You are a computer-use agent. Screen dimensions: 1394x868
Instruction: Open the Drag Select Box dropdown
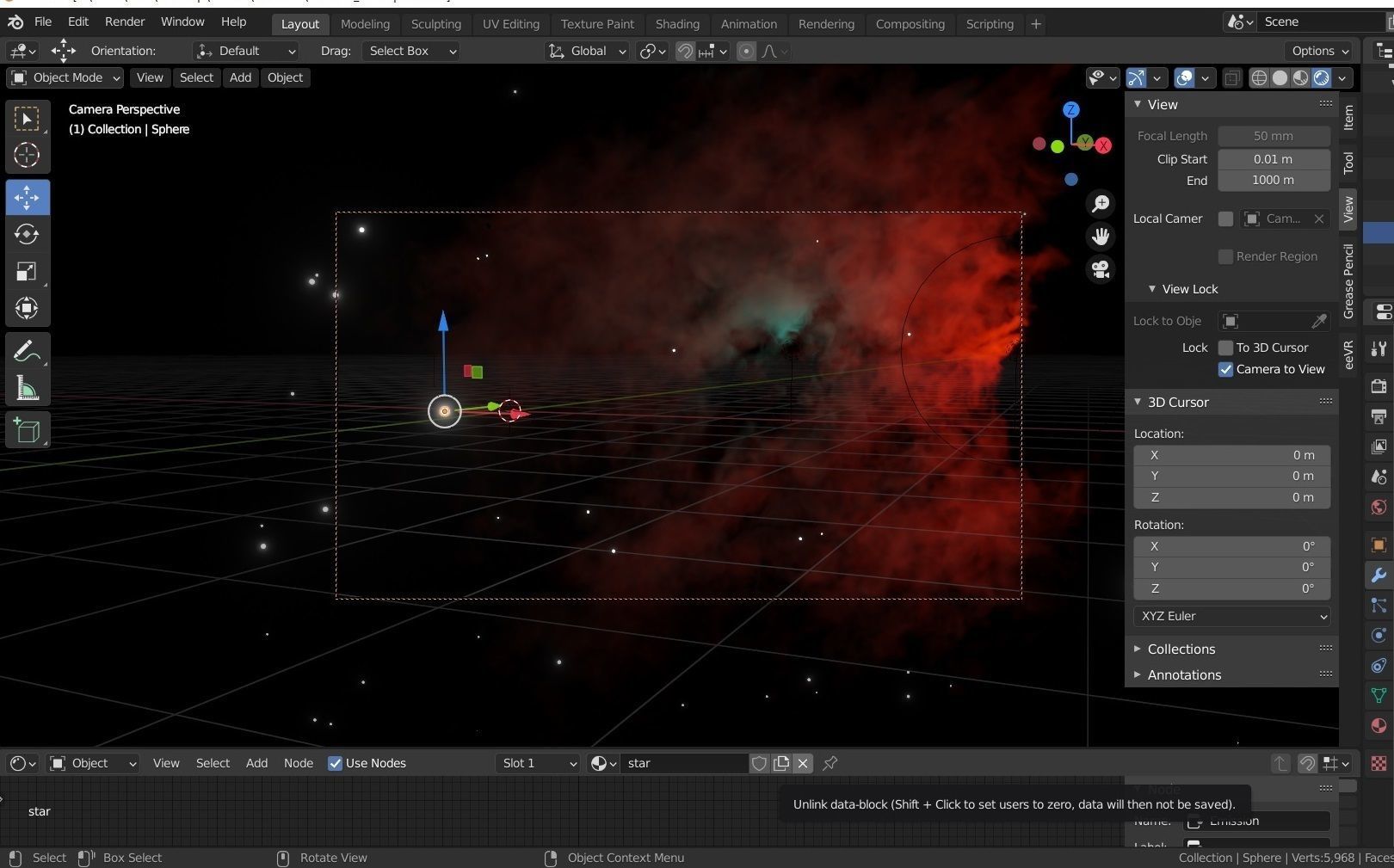(x=411, y=52)
